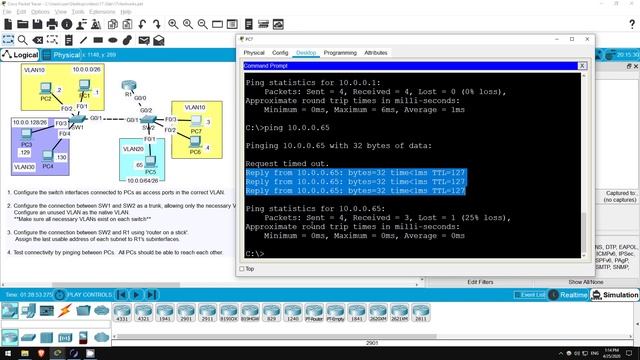This screenshot has height=360, width=640.
Task: Open the View menu
Action: click(x=61, y=12)
